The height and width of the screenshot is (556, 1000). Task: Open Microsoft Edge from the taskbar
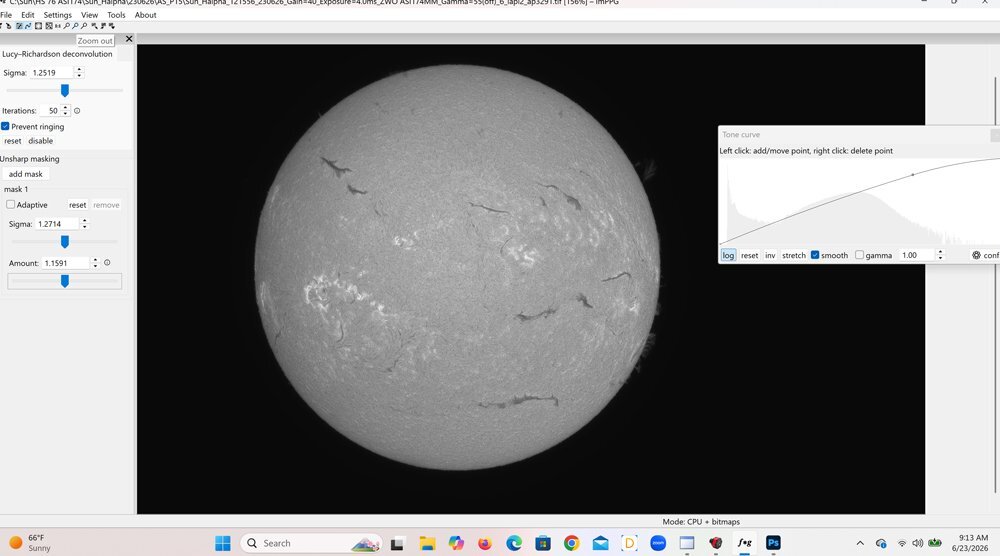(514, 543)
